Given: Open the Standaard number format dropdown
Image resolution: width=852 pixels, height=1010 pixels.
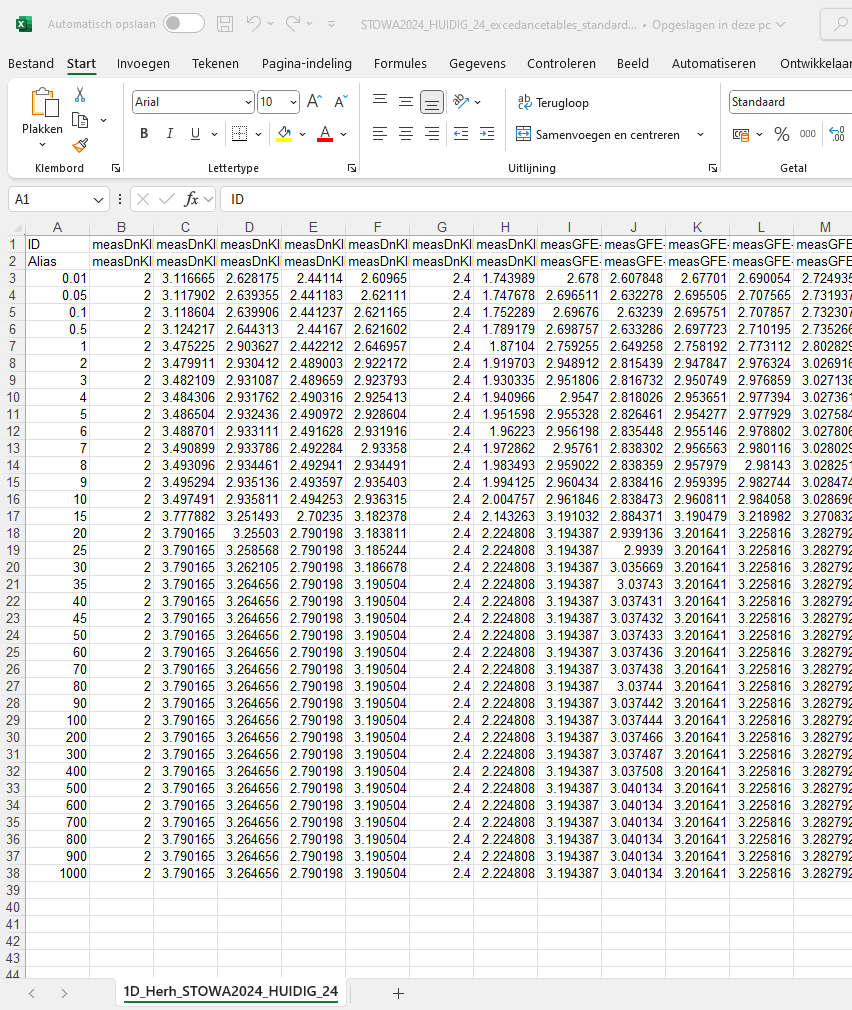Looking at the screenshot, I should click(791, 102).
